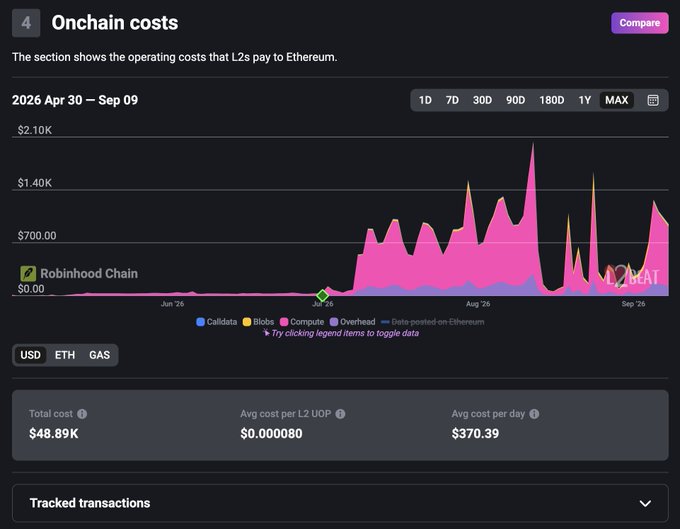This screenshot has height=529, width=680.
Task: Click the Sep '26 axis label
Action: point(633,304)
